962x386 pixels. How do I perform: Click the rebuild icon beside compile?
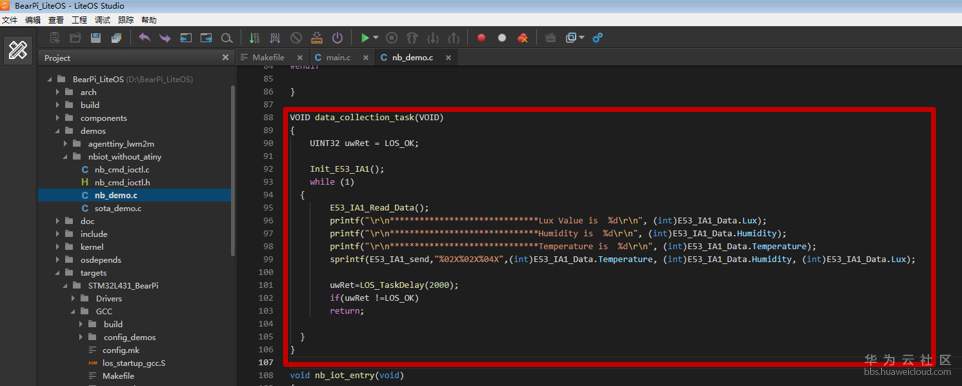coord(275,38)
